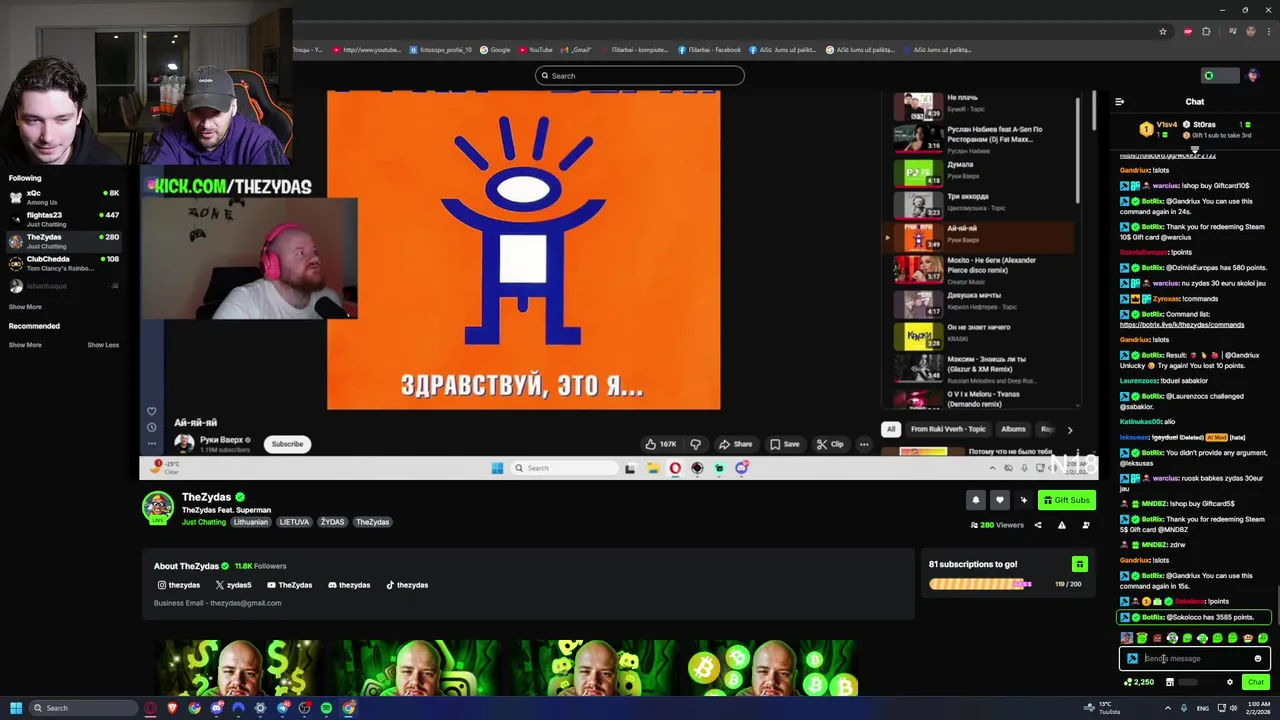Click the dislike thumb icon in streamed YouTube
This screenshot has height=720, width=1280.
pyautogui.click(x=695, y=444)
